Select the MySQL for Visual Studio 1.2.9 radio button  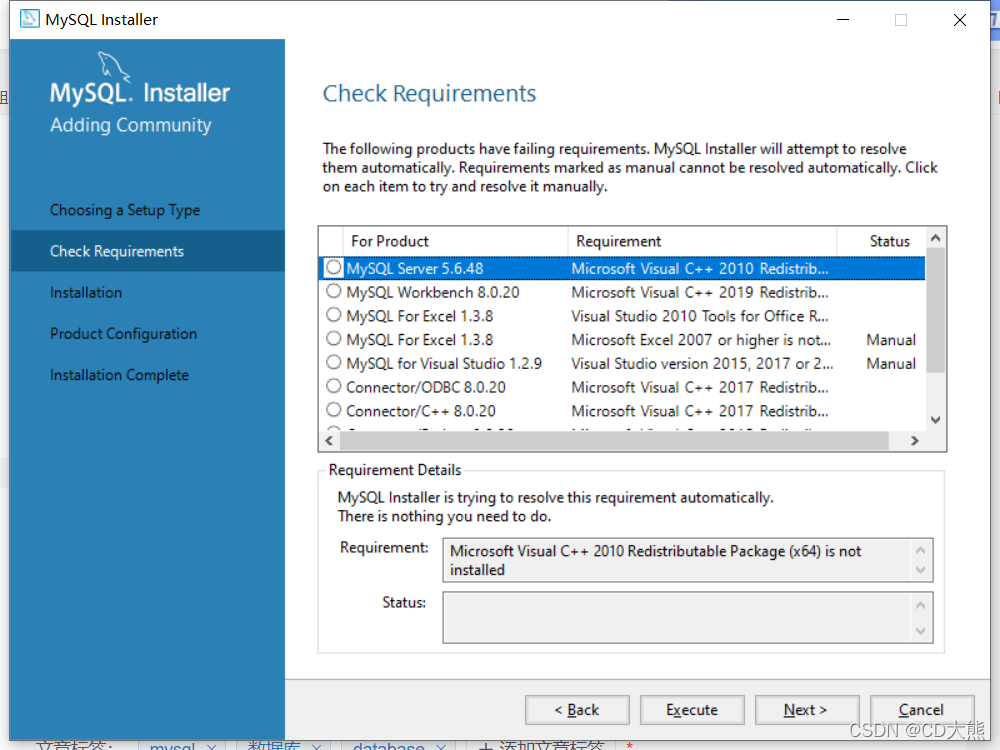(x=334, y=362)
